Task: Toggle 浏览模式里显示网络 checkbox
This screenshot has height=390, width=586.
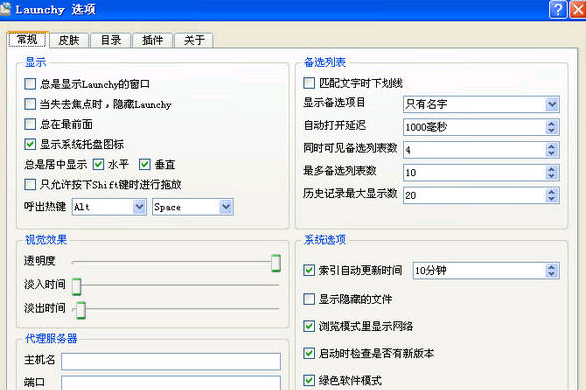Action: click(309, 326)
